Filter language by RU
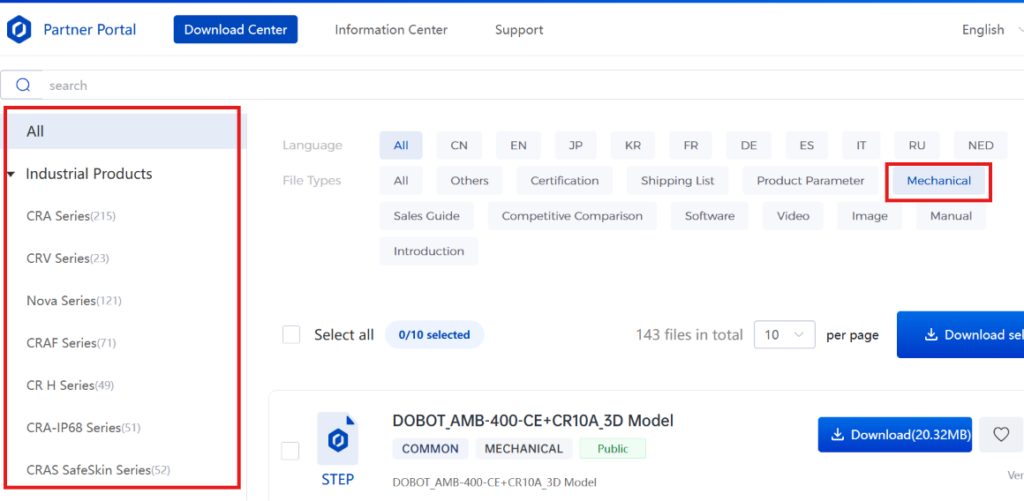This screenshot has height=501, width=1024. 917,145
